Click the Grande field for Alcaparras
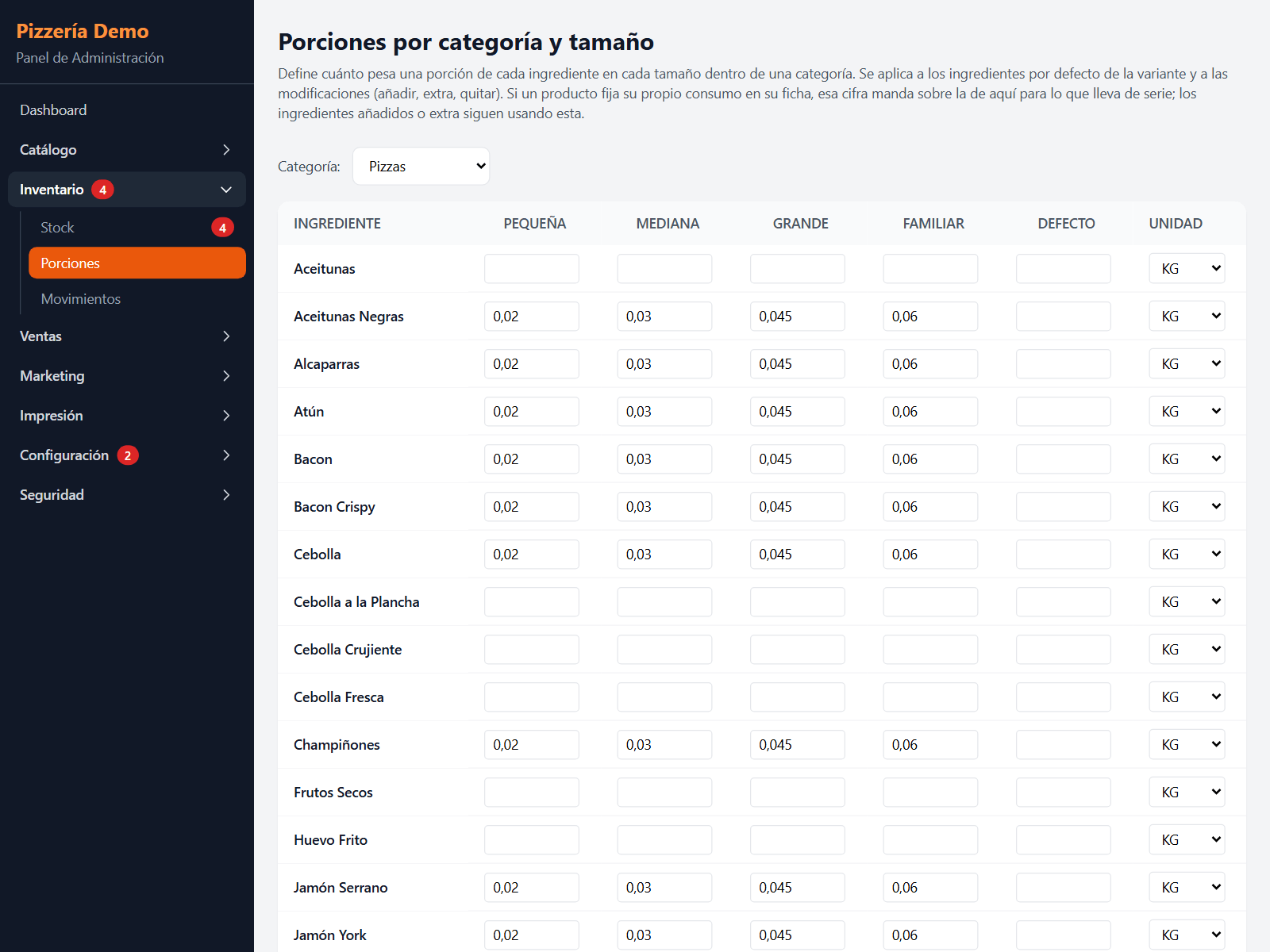The image size is (1270, 952). (x=798, y=364)
